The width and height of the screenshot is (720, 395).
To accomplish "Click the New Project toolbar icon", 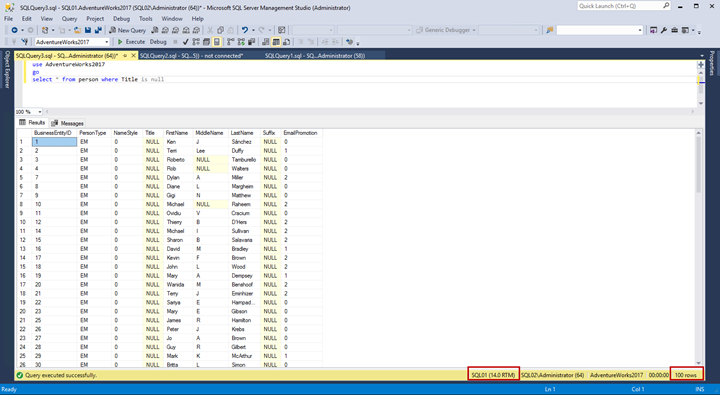I will (x=45, y=30).
